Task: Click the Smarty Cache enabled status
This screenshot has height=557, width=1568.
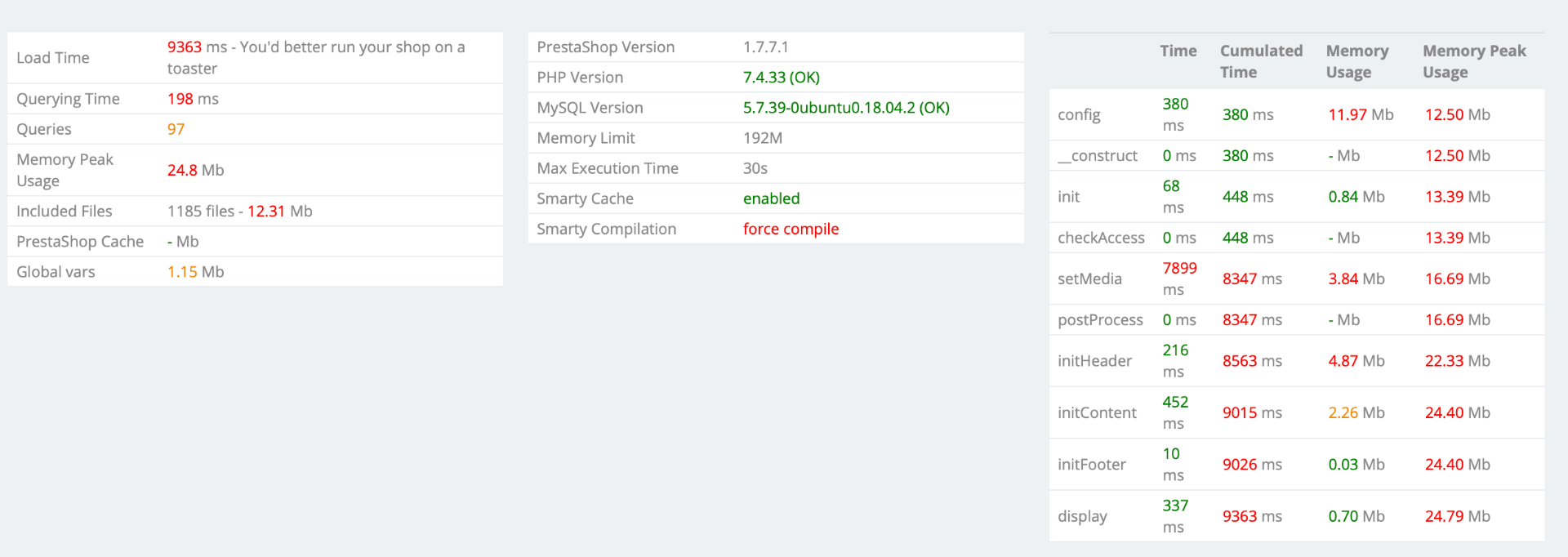Action: pyautogui.click(x=771, y=198)
